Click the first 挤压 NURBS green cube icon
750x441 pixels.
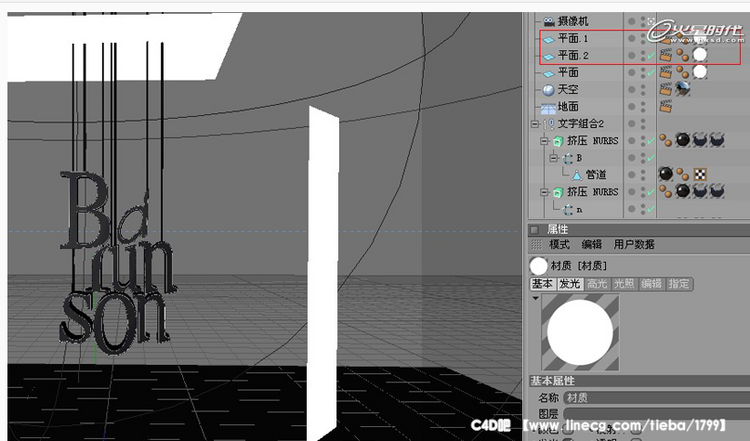point(558,141)
